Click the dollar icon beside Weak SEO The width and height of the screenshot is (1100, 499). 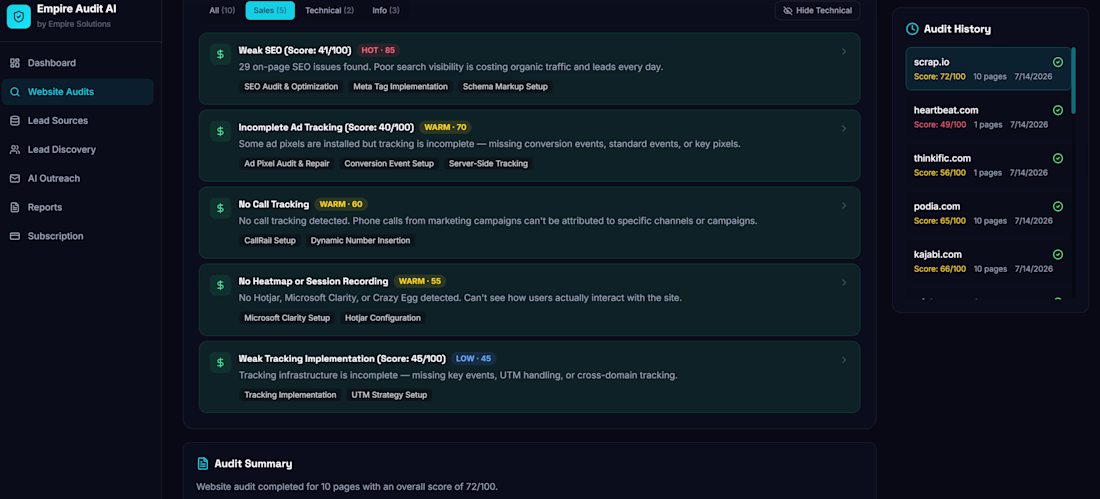pyautogui.click(x=220, y=53)
